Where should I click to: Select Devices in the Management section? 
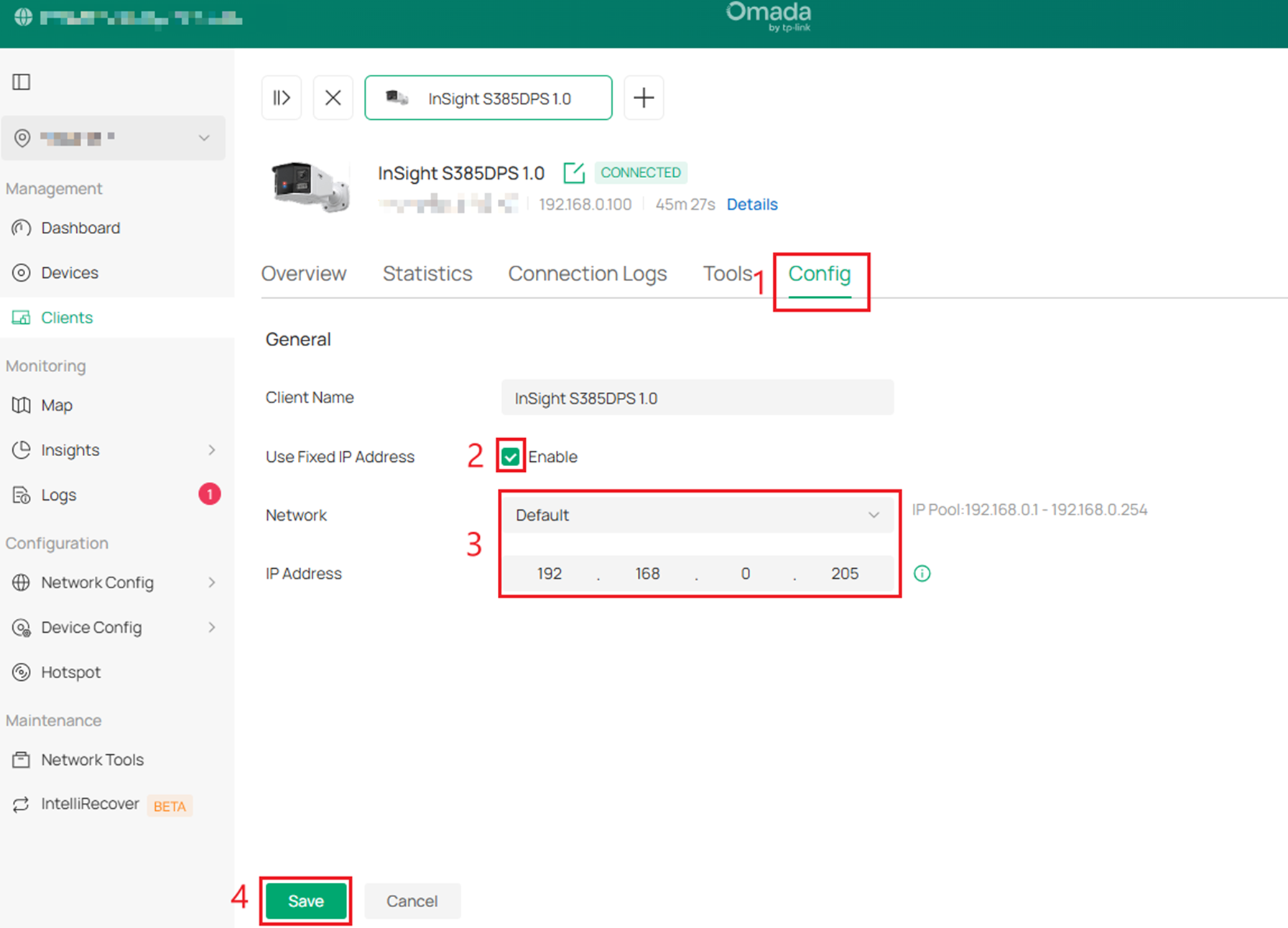[x=70, y=272]
